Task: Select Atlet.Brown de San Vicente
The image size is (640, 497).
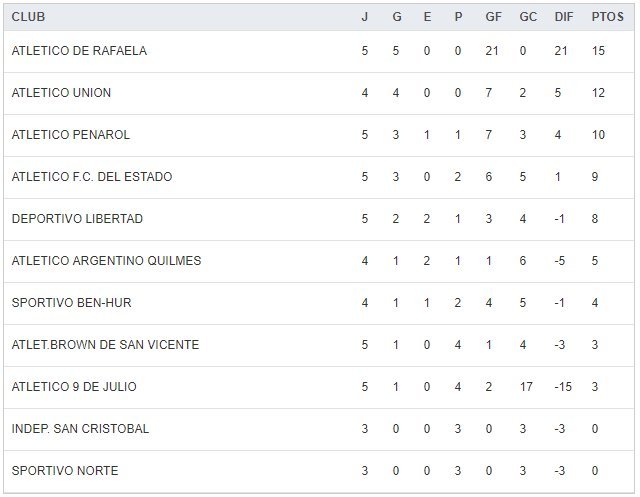Action: [105, 345]
